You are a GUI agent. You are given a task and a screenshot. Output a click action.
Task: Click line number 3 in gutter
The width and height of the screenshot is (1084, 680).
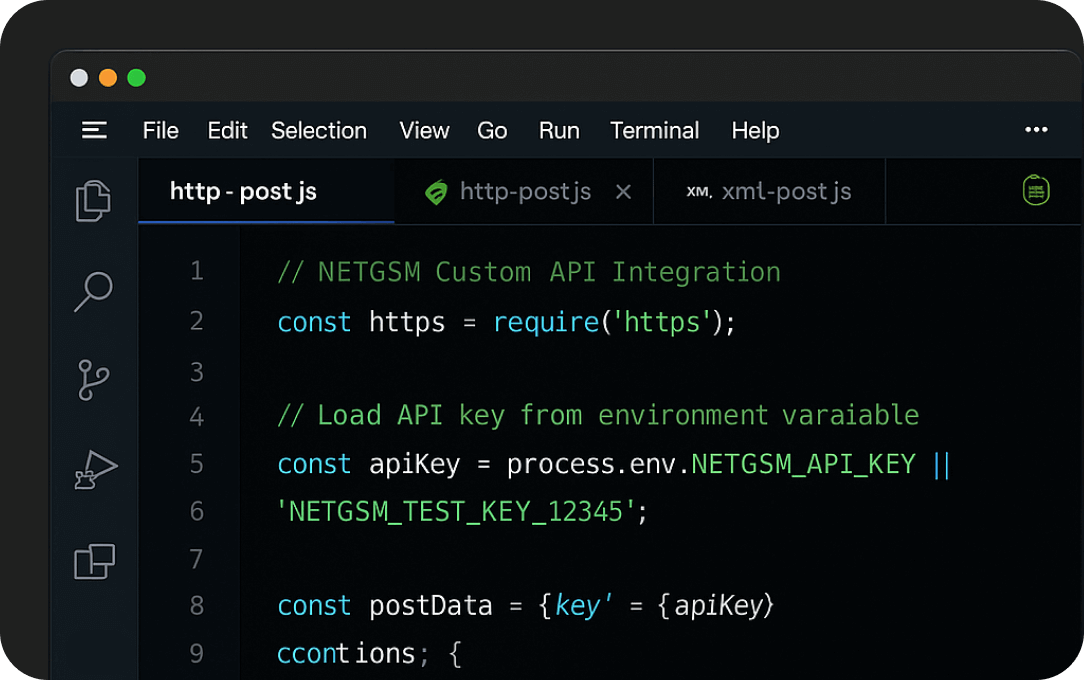click(197, 372)
